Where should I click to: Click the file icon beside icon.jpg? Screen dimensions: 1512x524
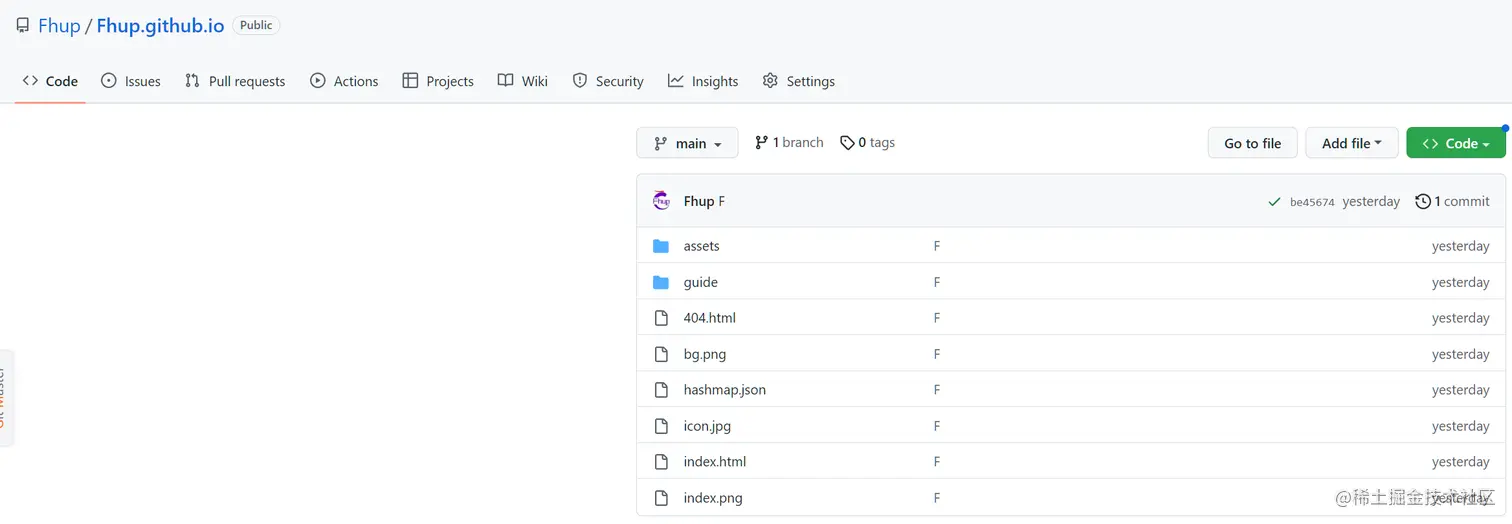point(661,426)
